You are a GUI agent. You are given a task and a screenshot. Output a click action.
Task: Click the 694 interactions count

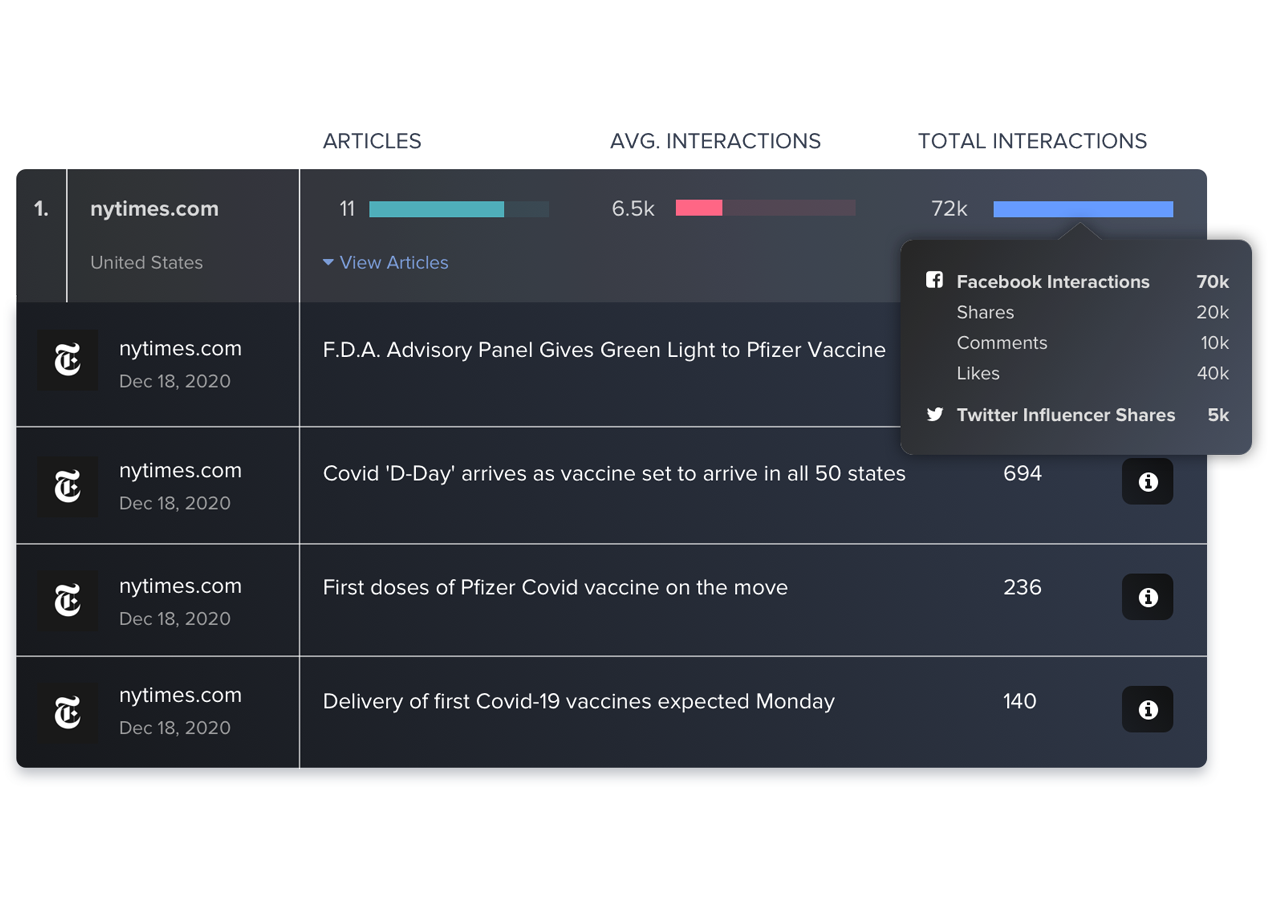click(1022, 474)
